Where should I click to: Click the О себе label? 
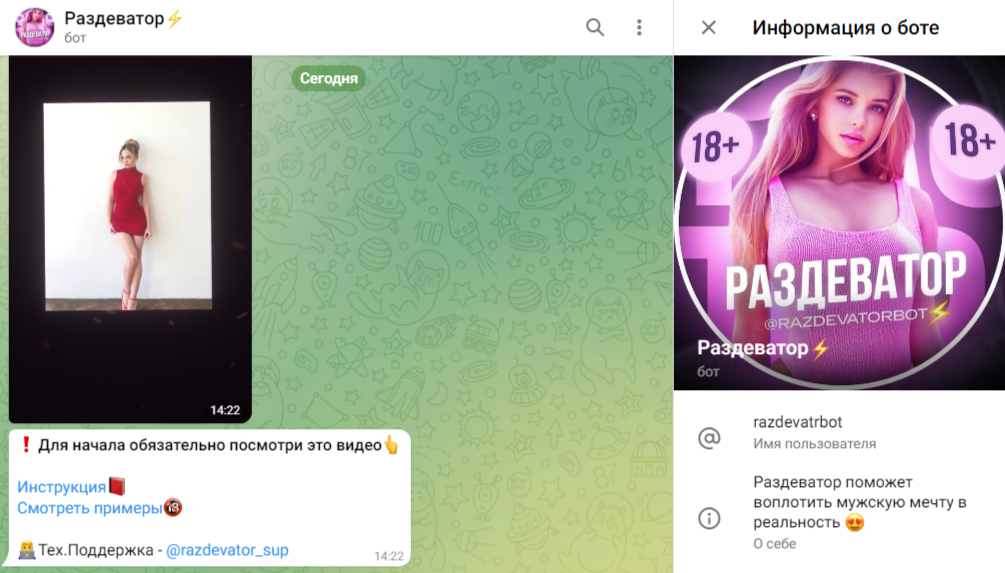(x=774, y=544)
